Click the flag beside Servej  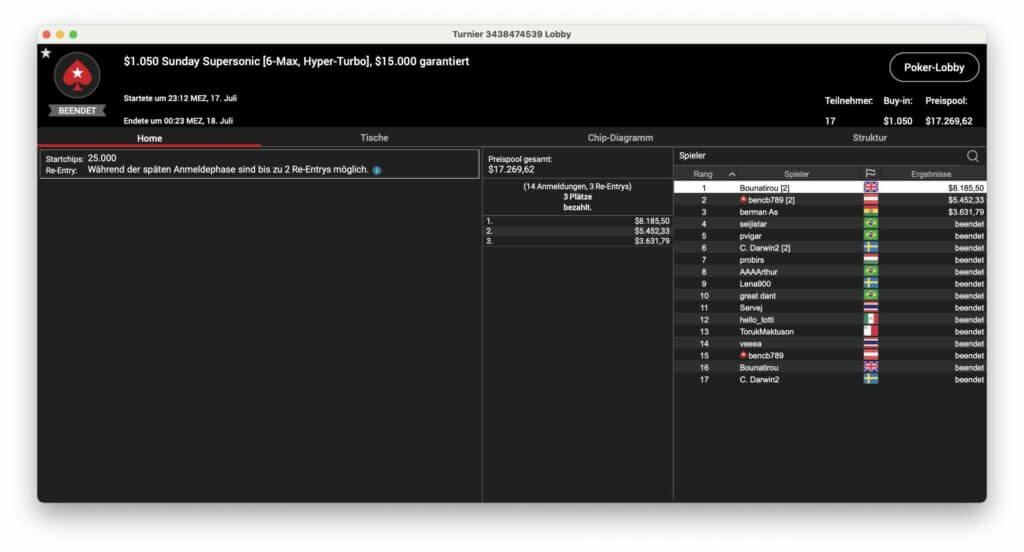[871, 308]
